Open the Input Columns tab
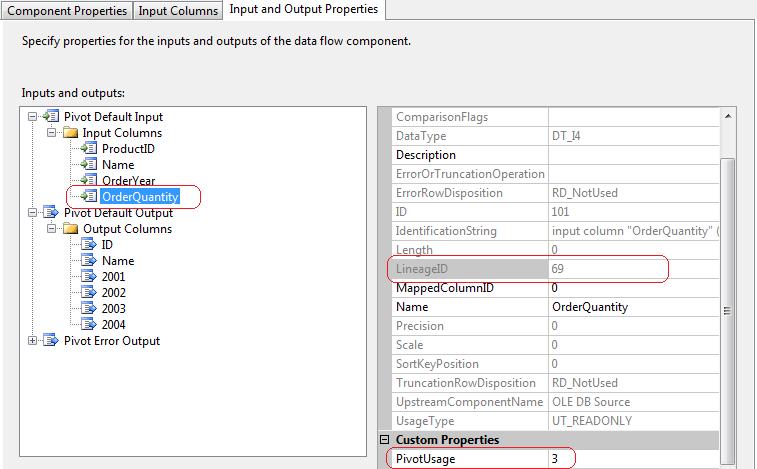757x469 pixels. click(x=178, y=10)
